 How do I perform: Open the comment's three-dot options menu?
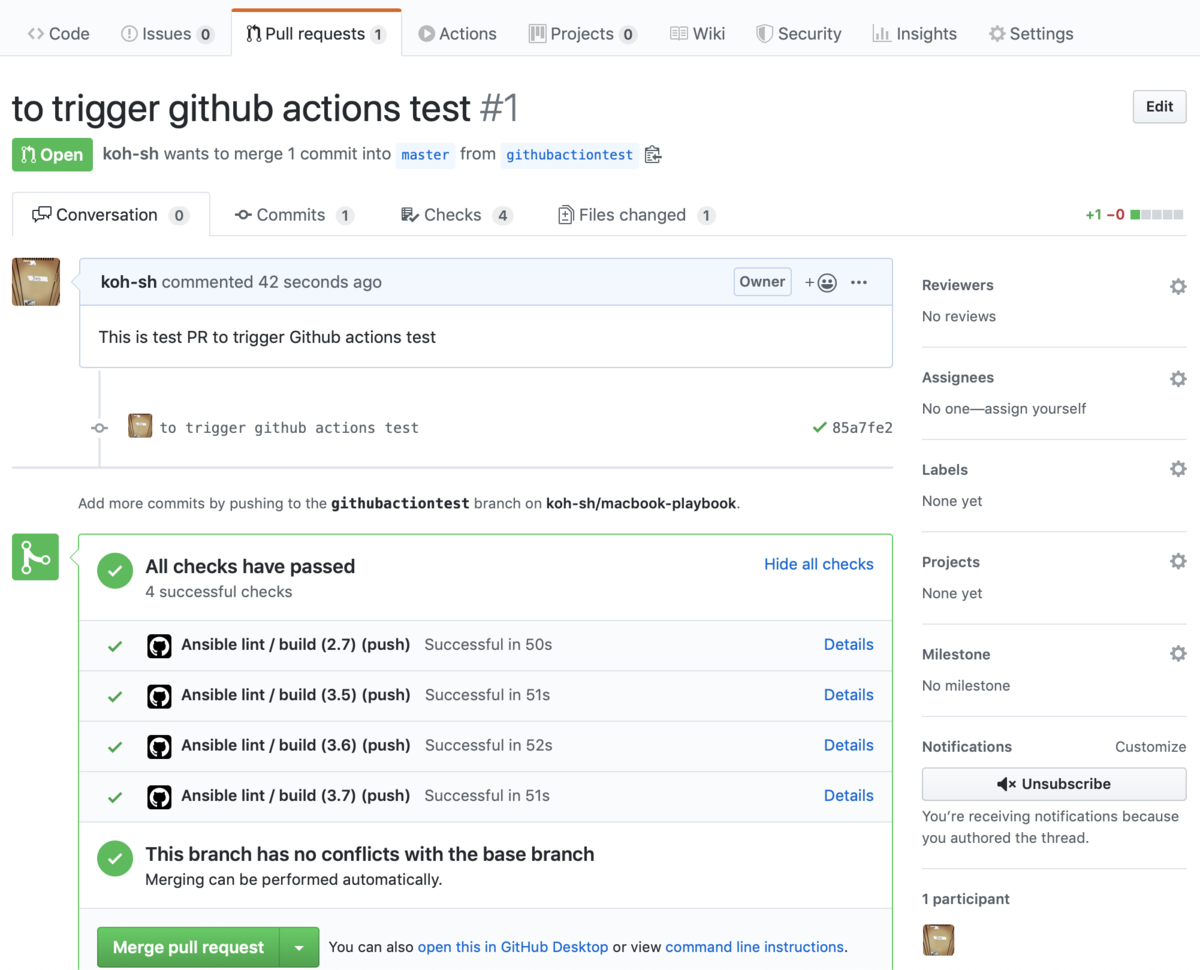859,282
